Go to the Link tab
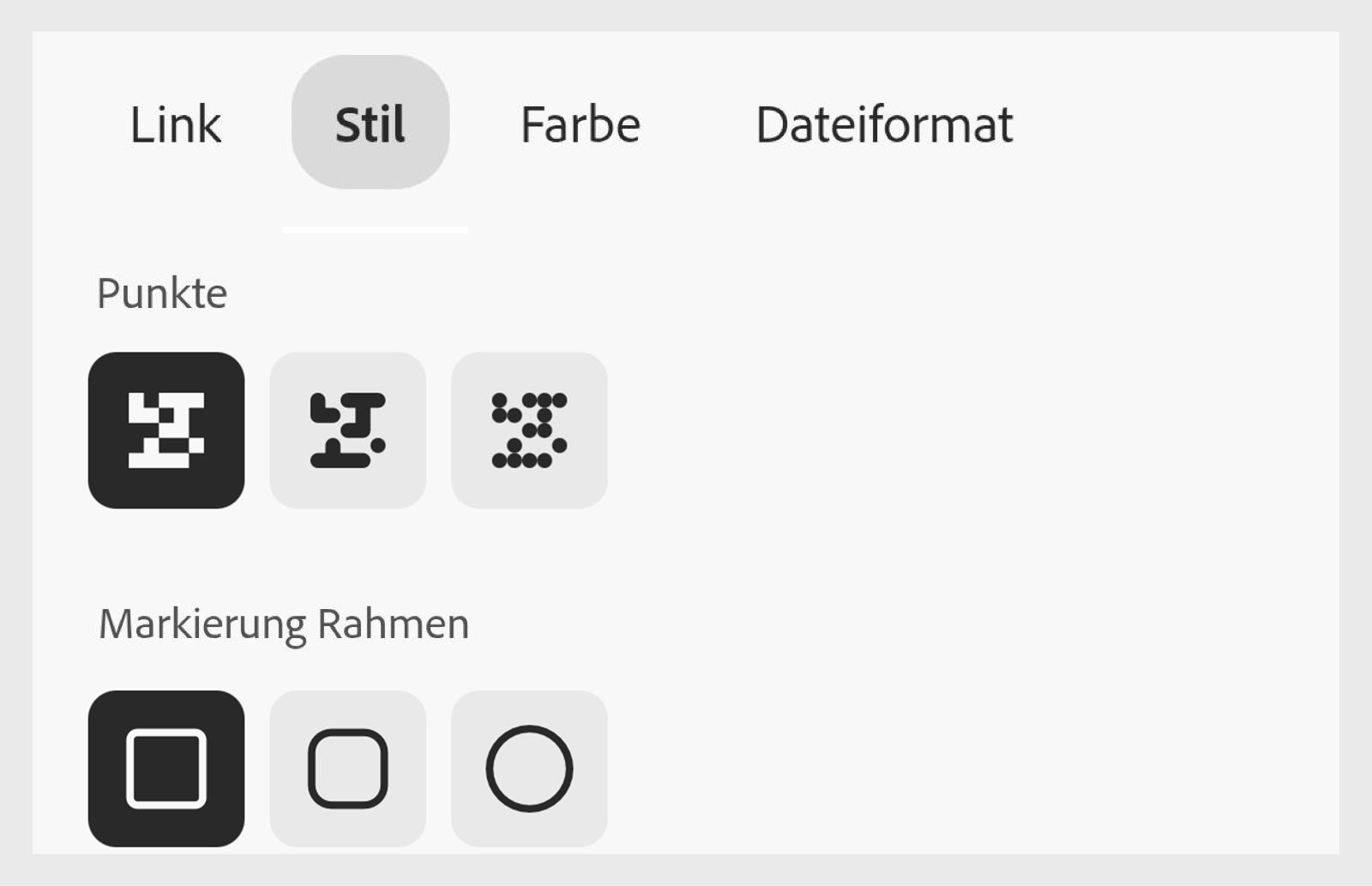This screenshot has height=886, width=1372. pos(174,124)
